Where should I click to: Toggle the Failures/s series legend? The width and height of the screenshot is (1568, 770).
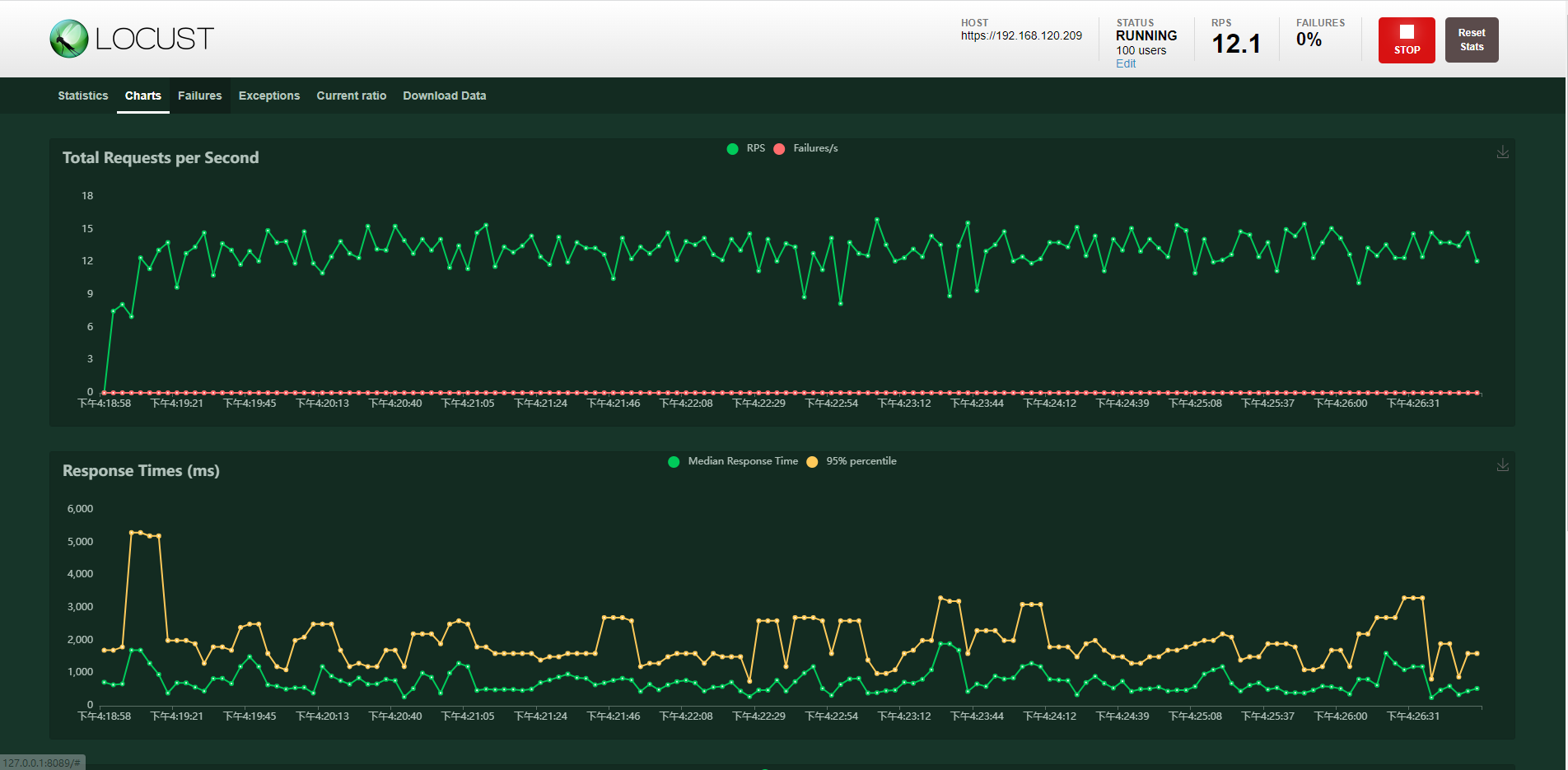(806, 148)
